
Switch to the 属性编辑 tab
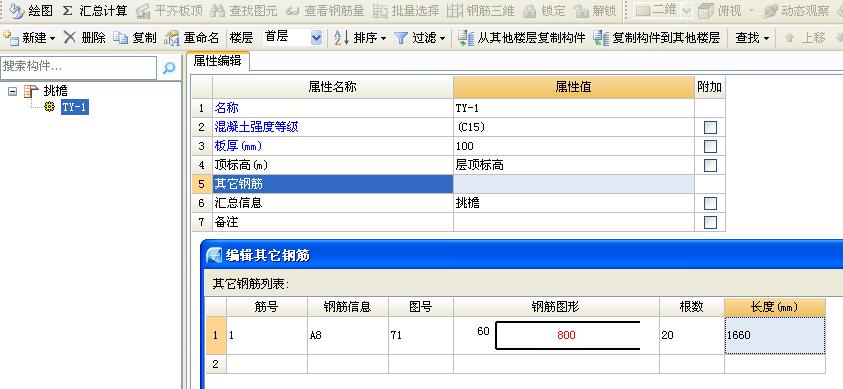[218, 61]
